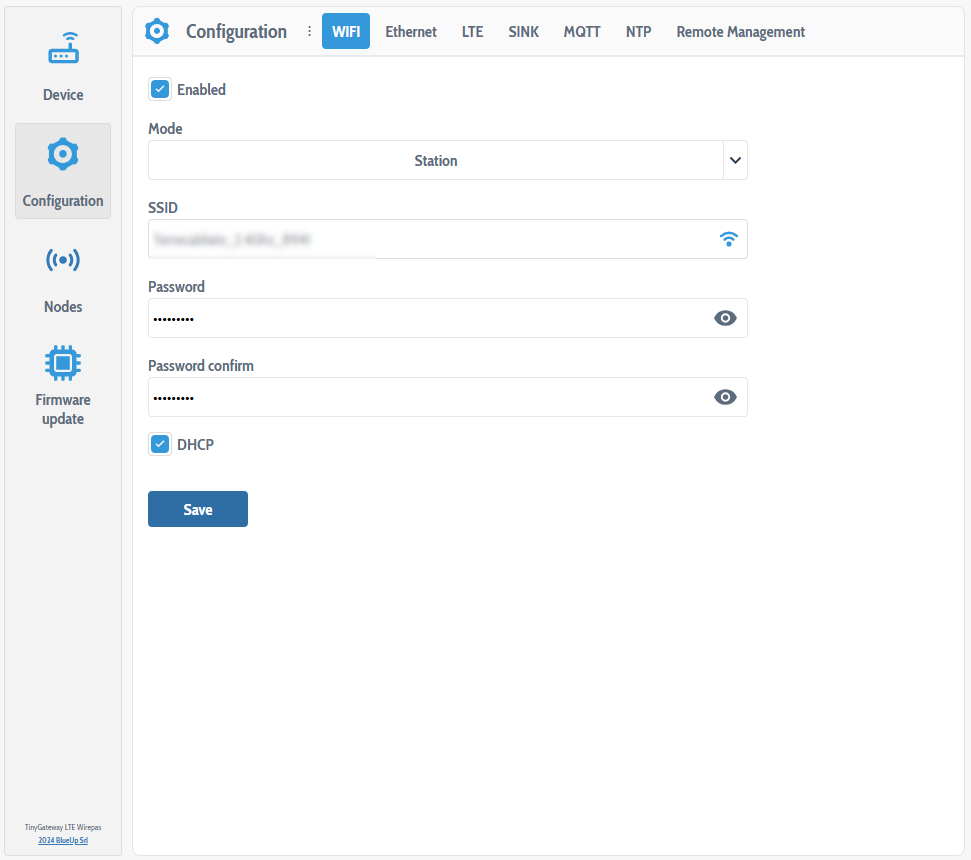Open the Station mode selector

[x=435, y=160]
